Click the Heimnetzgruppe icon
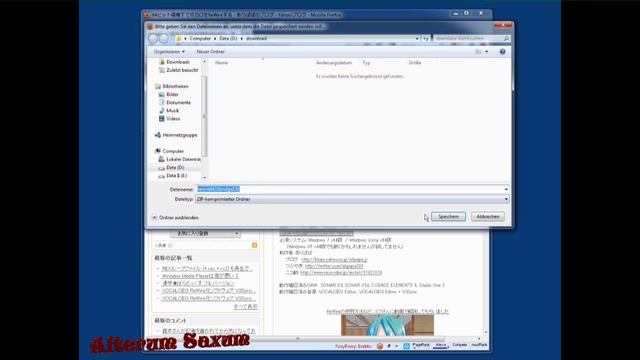Screen dimensions: 640x360 (158, 135)
